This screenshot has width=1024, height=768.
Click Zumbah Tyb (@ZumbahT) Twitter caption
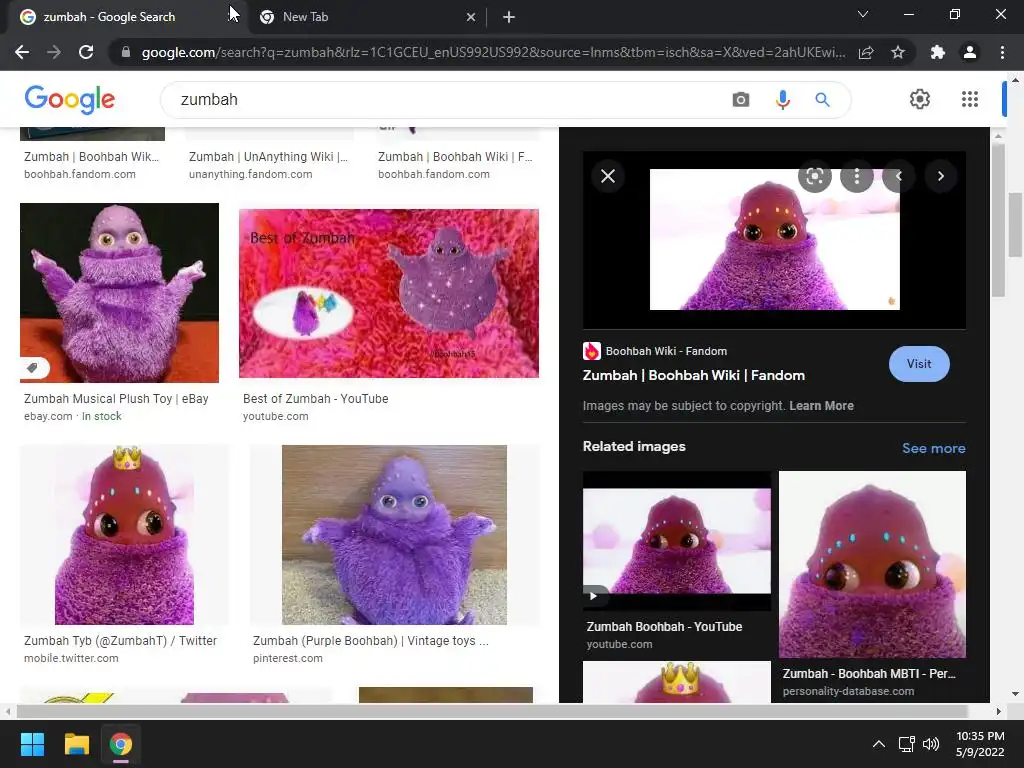click(x=120, y=641)
